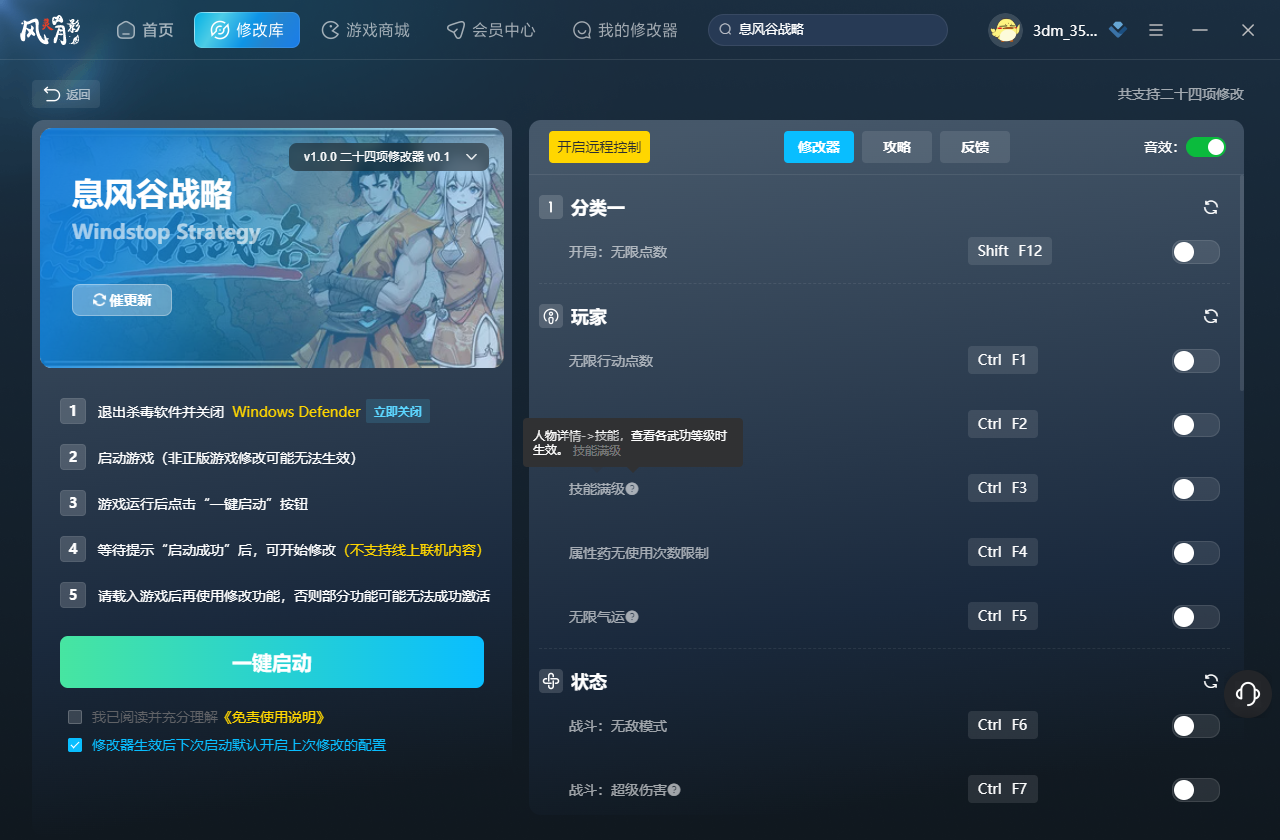Click the Shift F12 hotkey box

(1010, 251)
